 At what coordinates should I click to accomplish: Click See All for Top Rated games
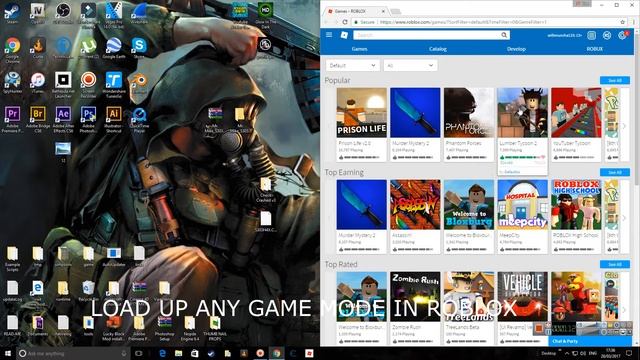[615, 264]
